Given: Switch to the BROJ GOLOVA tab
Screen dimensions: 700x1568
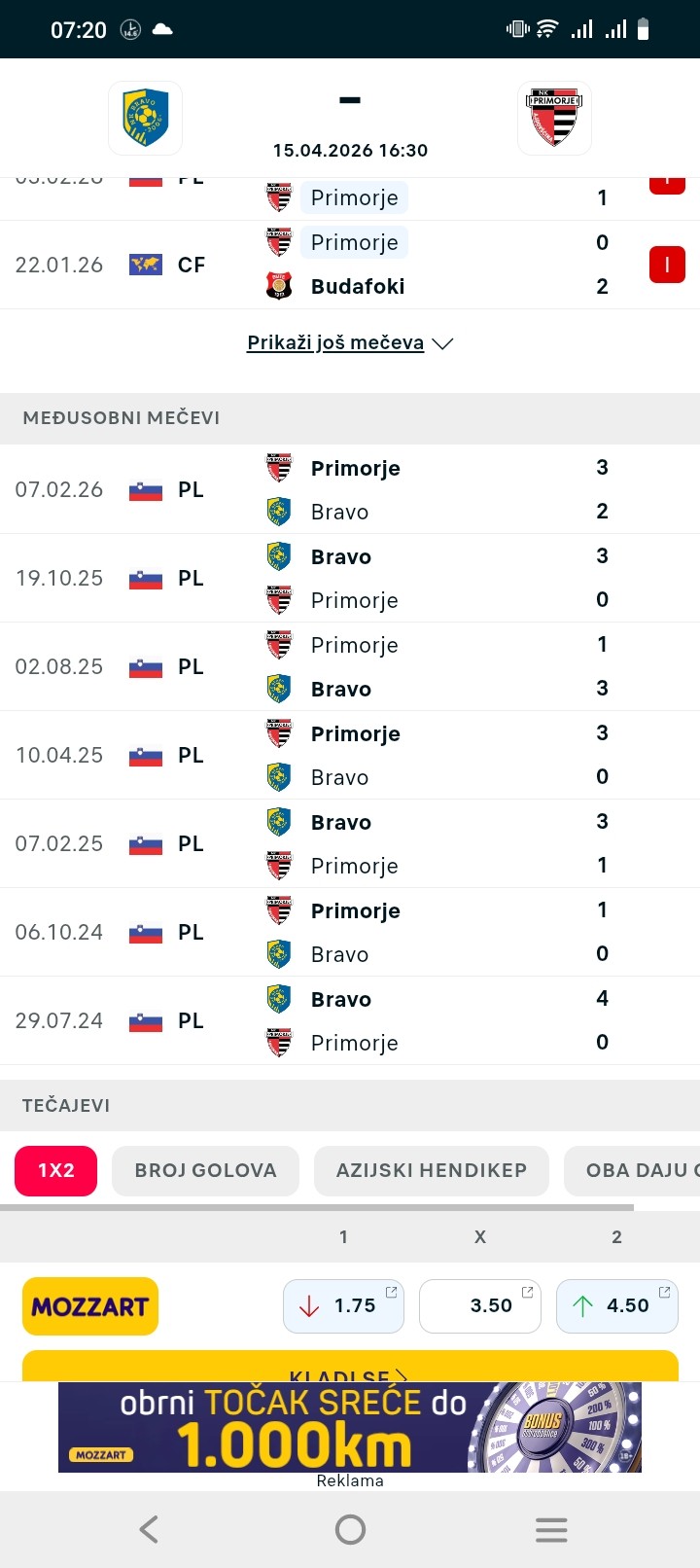Looking at the screenshot, I should (205, 1170).
